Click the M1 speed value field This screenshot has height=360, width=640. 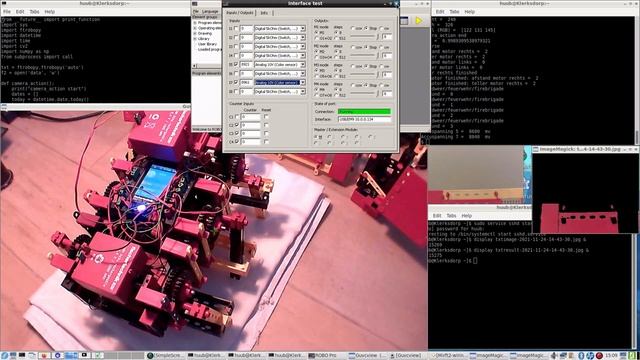pos(387,37)
